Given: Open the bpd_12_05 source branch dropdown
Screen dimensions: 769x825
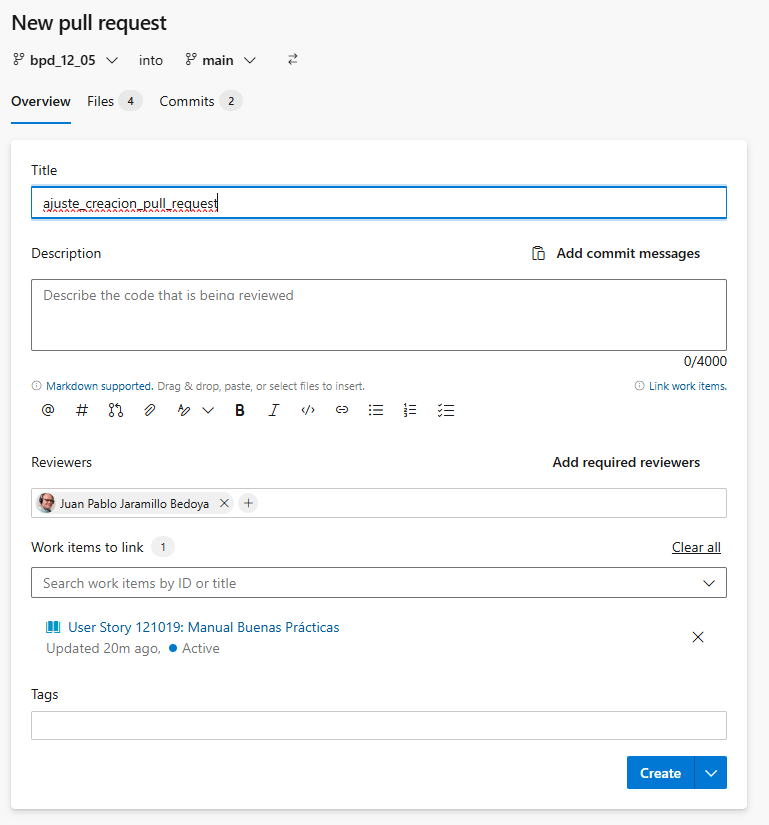Looking at the screenshot, I should 66,60.
